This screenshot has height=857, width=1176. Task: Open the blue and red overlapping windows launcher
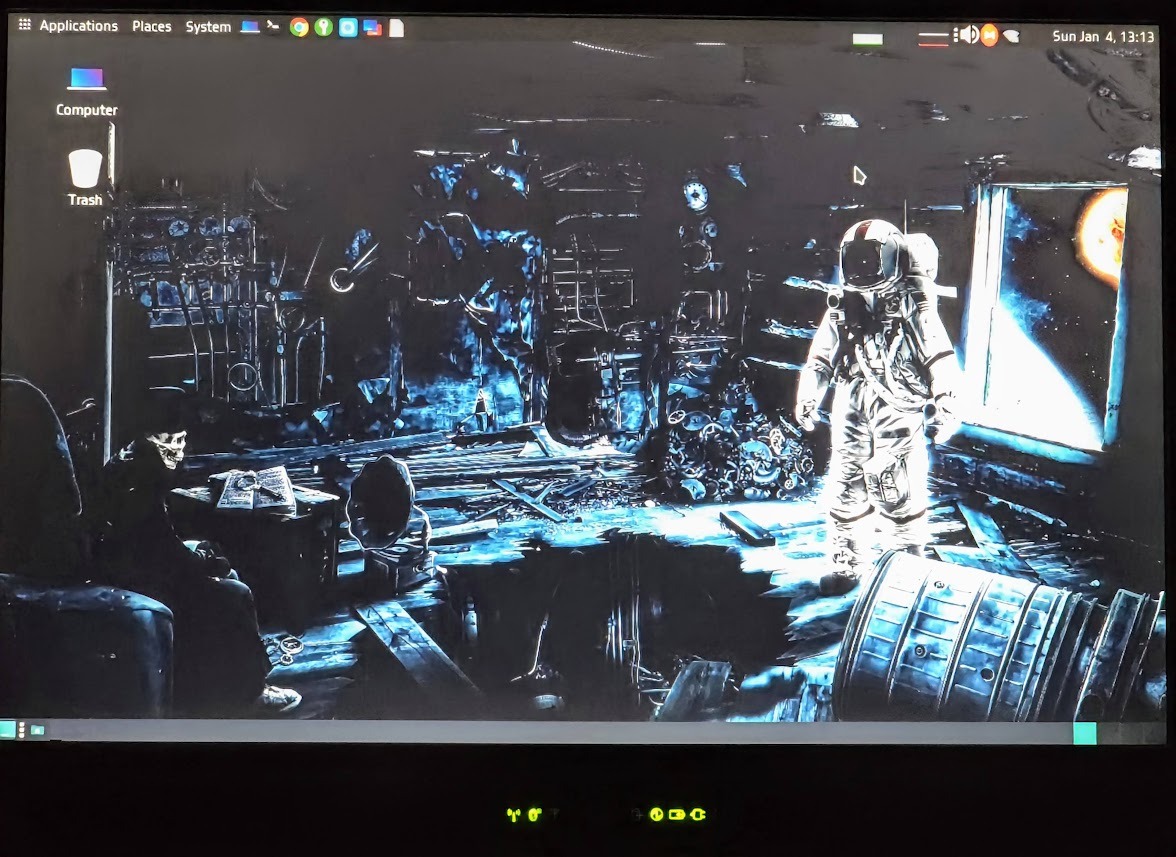tap(373, 28)
